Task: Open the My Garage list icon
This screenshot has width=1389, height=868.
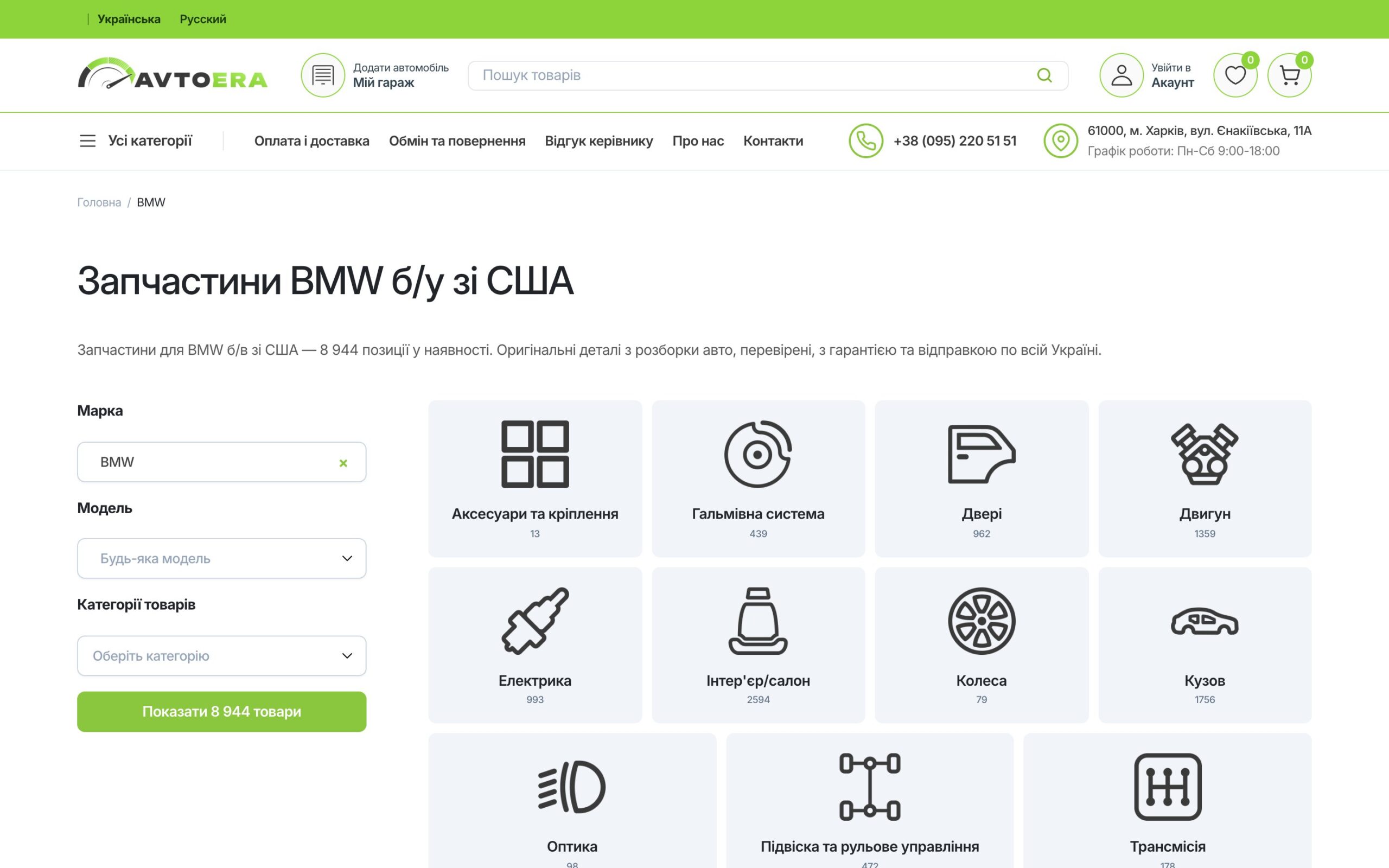Action: tap(323, 75)
